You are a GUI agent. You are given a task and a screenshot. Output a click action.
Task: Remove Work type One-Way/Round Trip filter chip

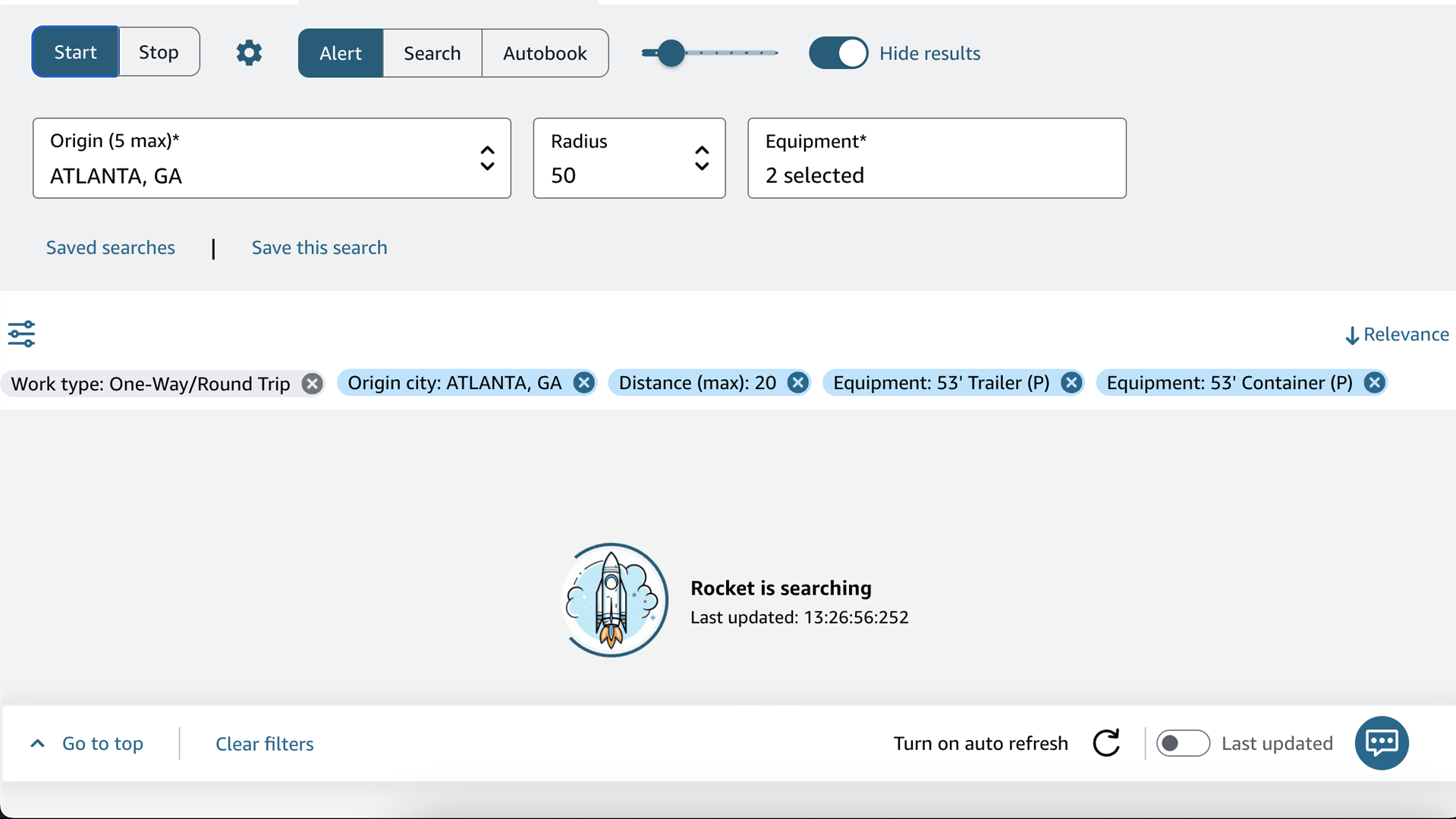click(312, 384)
